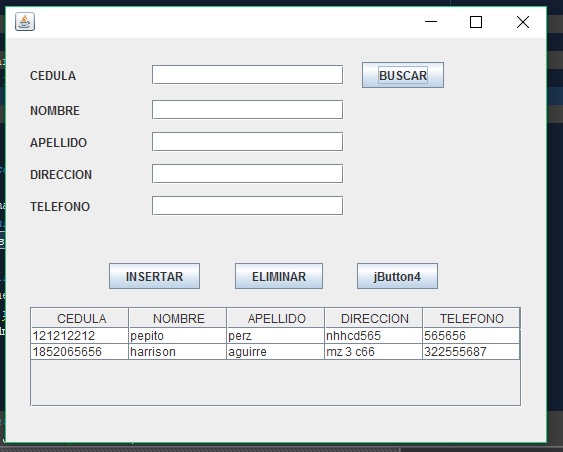Select table cell 322555687
Viewport: 563px width, 452px height.
pyautogui.click(x=471, y=352)
